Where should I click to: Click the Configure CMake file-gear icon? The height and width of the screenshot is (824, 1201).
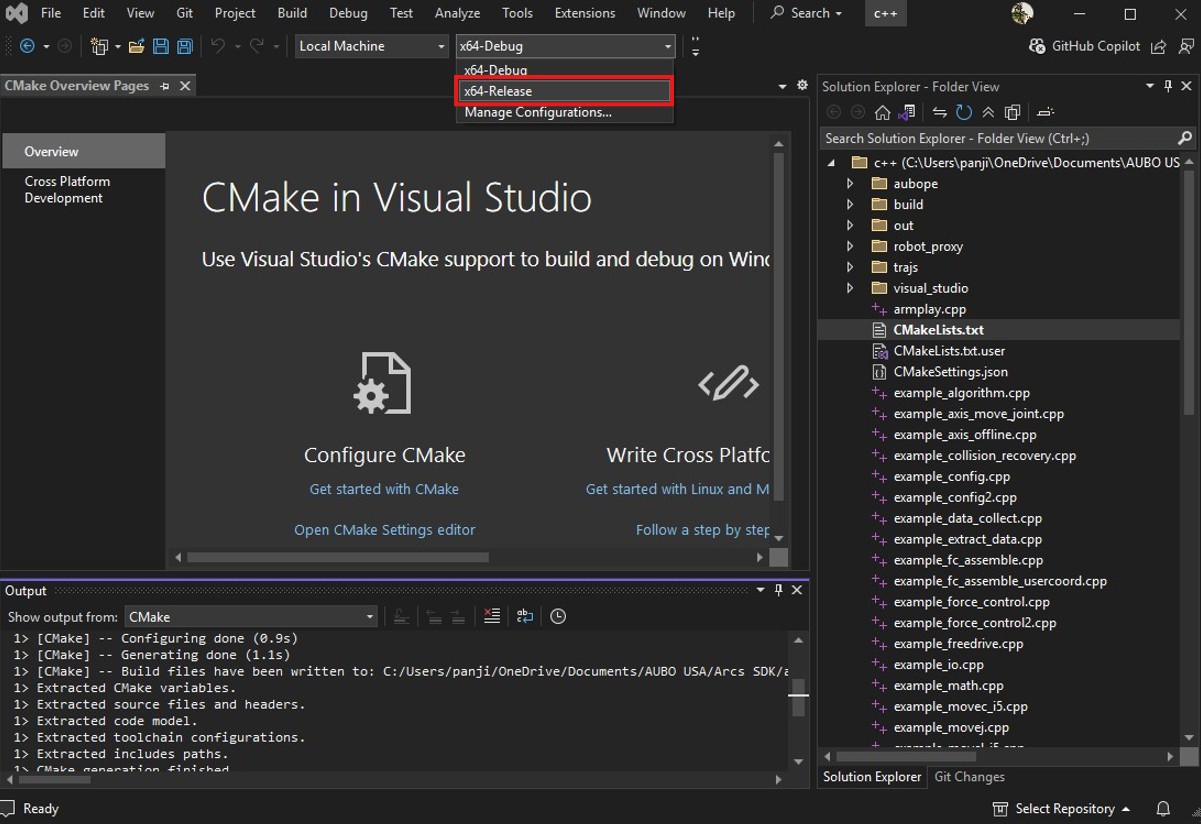384,383
